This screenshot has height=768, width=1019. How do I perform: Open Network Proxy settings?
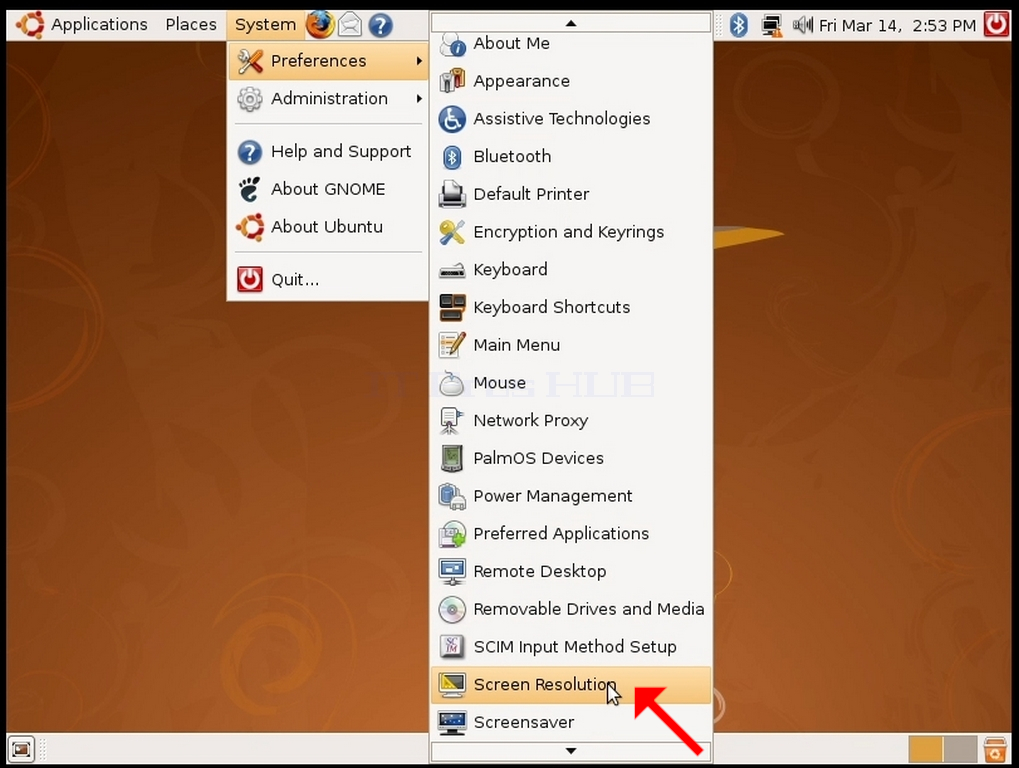pyautogui.click(x=571, y=420)
